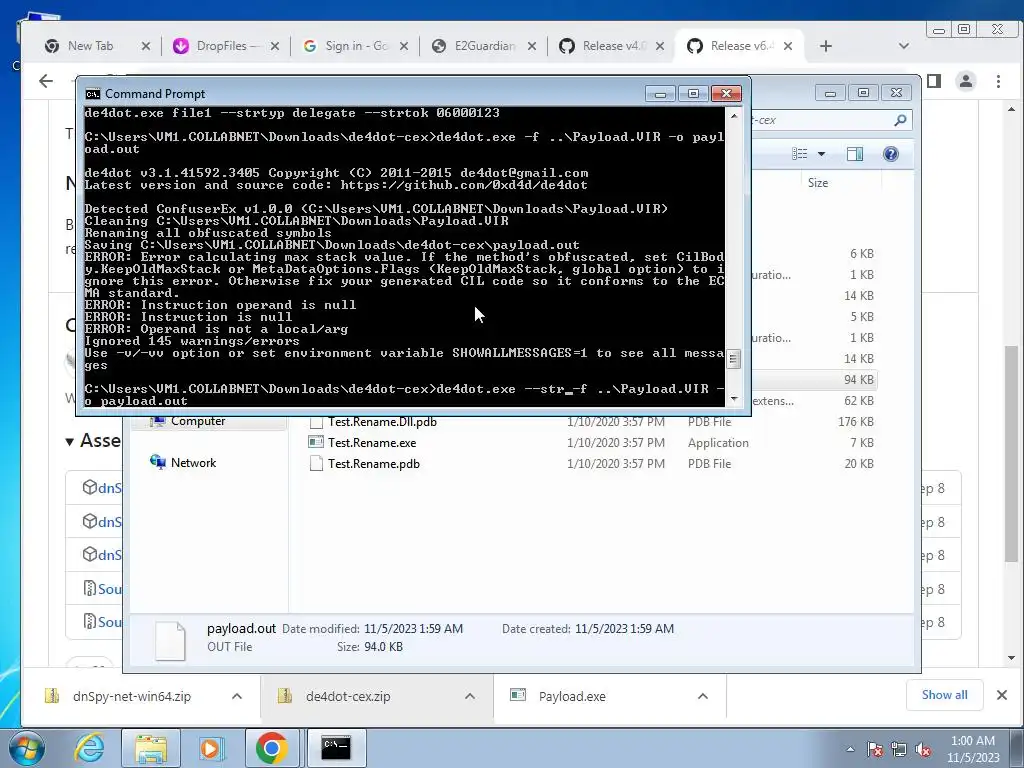The image size is (1024, 768).
Task: Collapse the Assets section on GitHub page
Action: [x=69, y=442]
